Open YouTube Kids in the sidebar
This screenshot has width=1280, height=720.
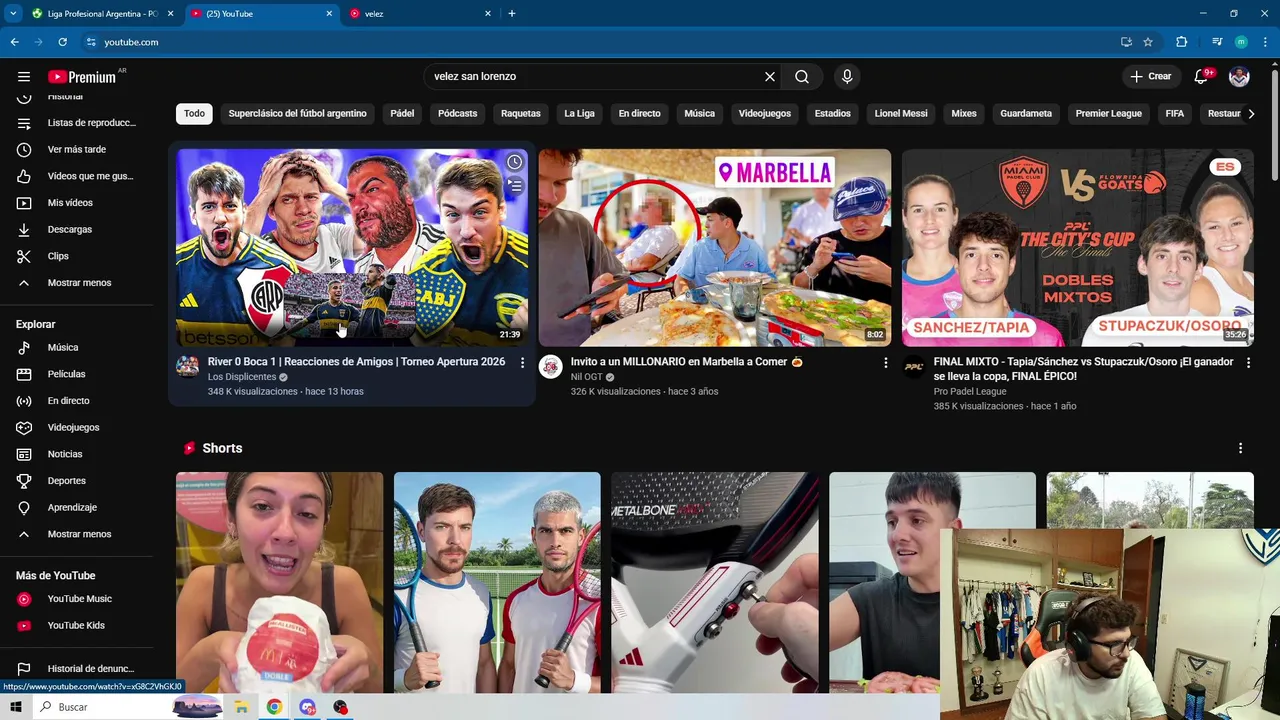coord(76,625)
